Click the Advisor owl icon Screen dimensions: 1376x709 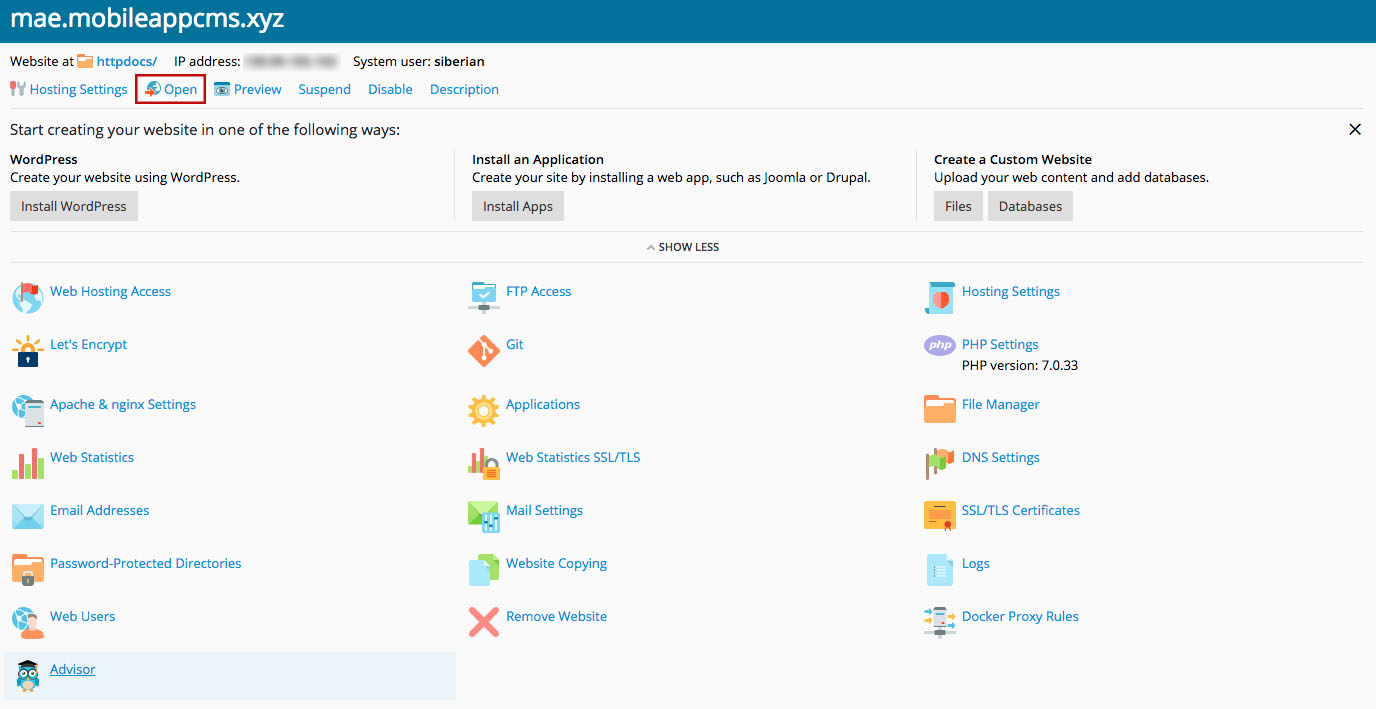coord(27,675)
